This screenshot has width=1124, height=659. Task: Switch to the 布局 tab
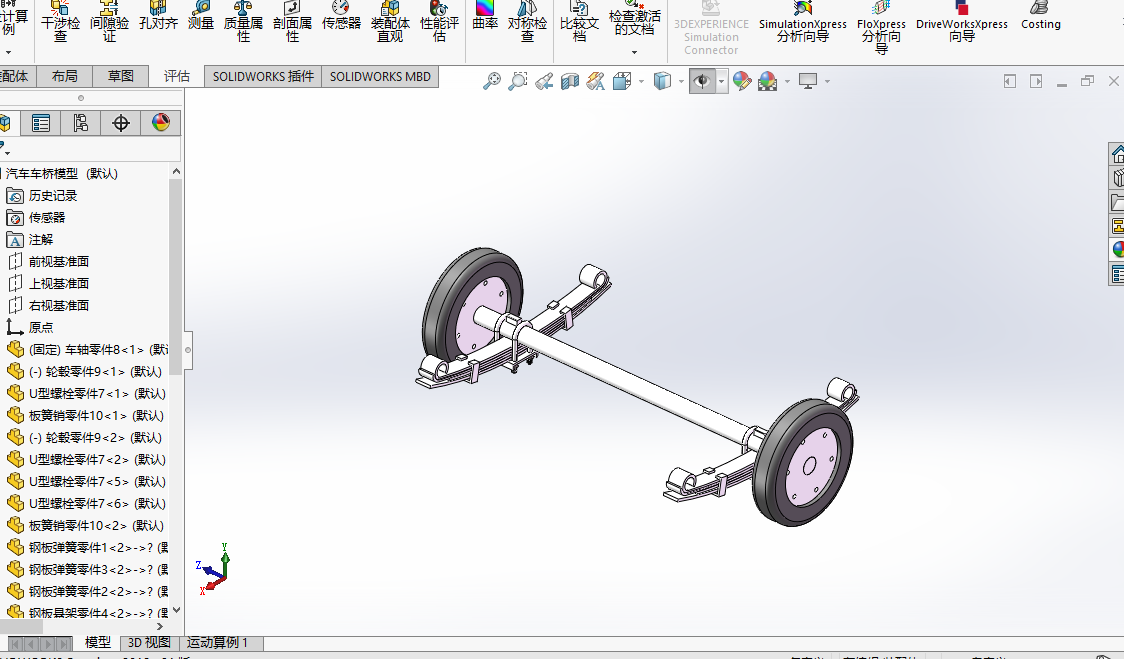(x=65, y=76)
